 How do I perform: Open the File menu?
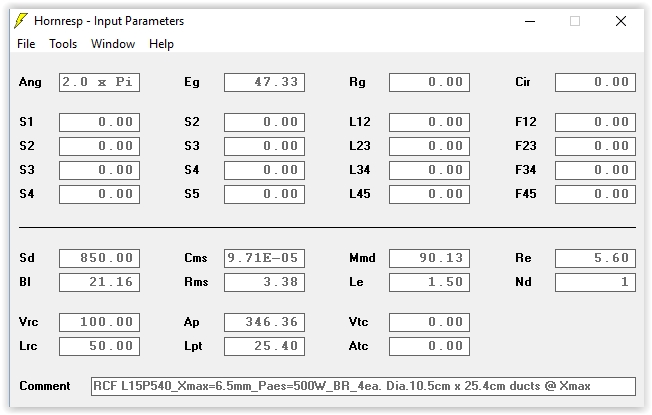click(26, 44)
